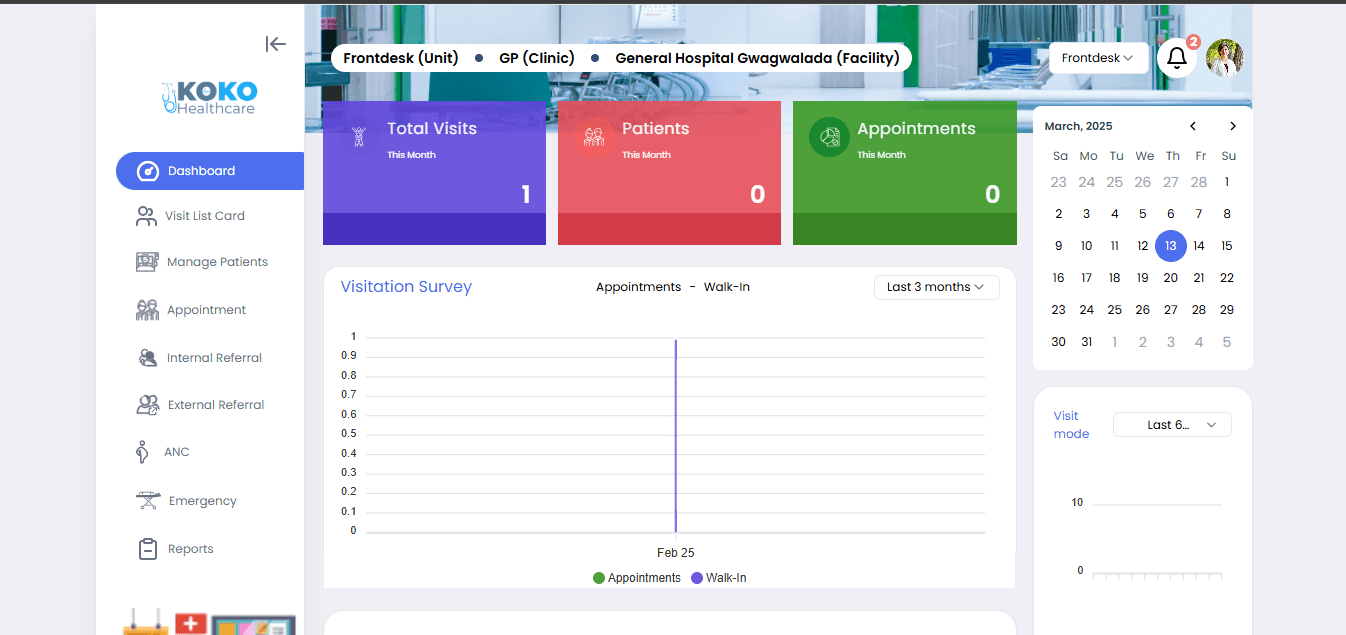Open the Visit mode period dropdown

coord(1172,425)
